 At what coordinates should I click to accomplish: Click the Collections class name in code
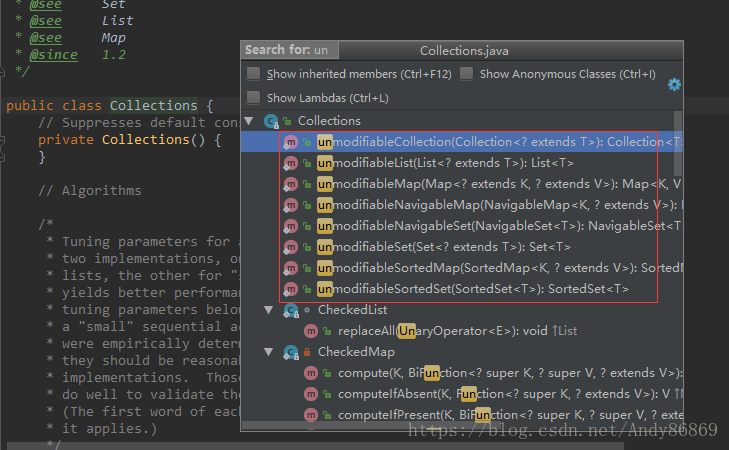(153, 106)
